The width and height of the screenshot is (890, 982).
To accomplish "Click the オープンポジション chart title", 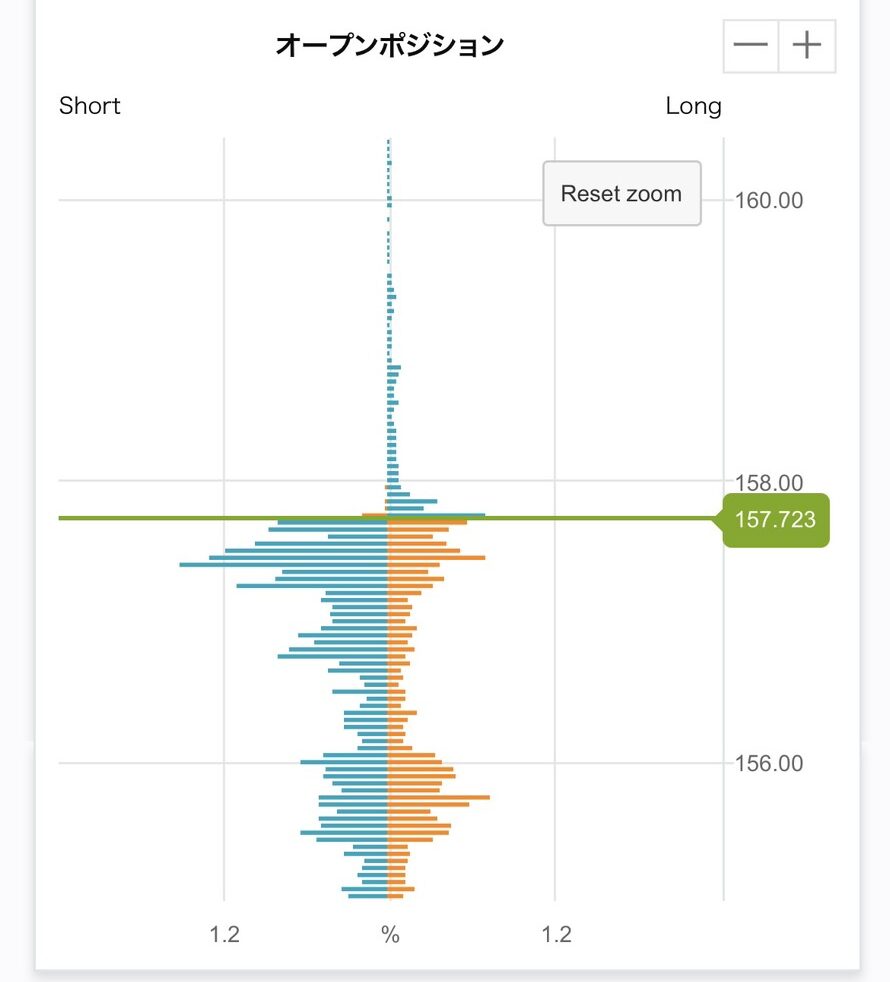I will pos(389,45).
